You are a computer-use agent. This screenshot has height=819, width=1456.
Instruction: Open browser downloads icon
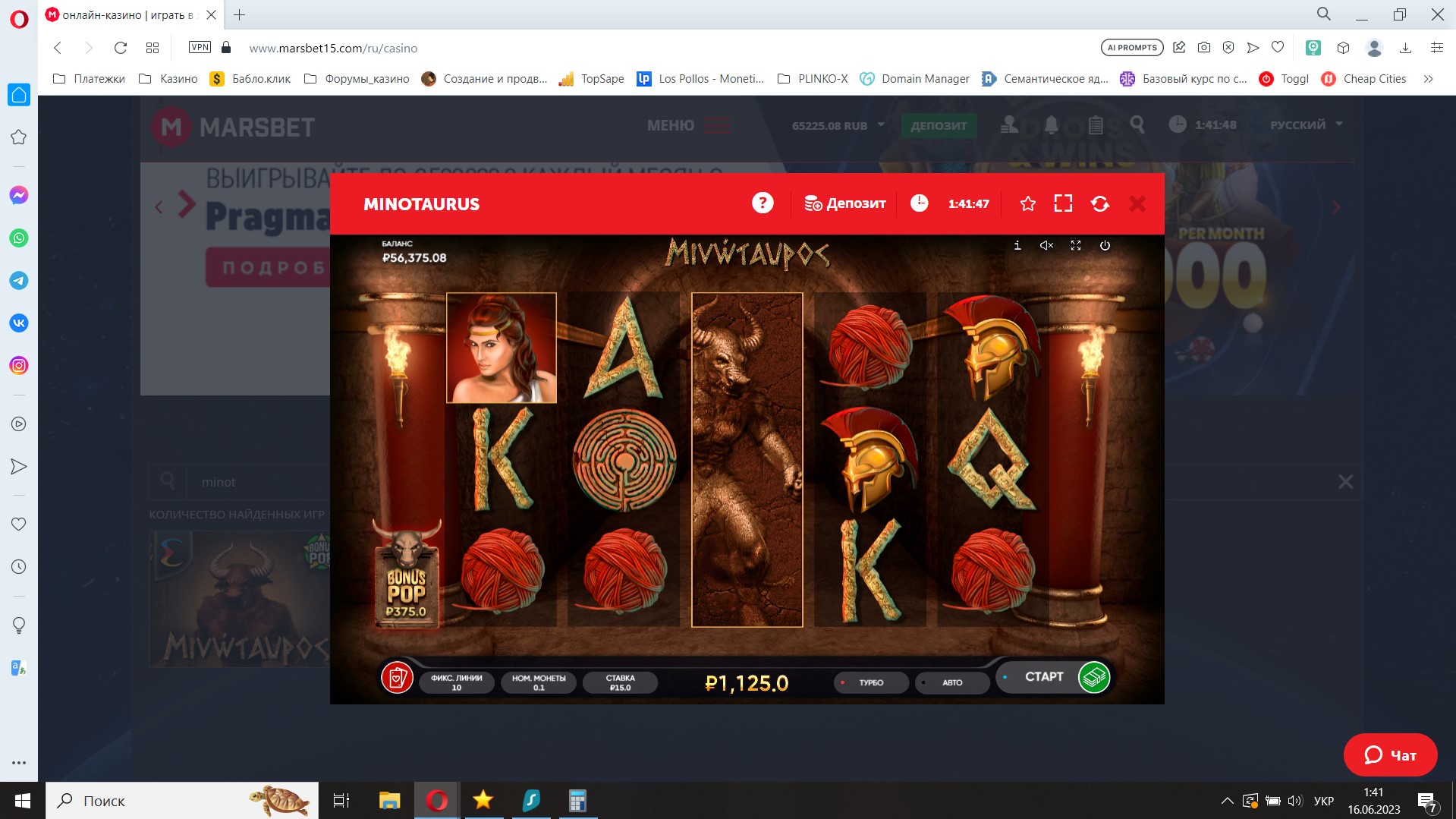(1405, 48)
